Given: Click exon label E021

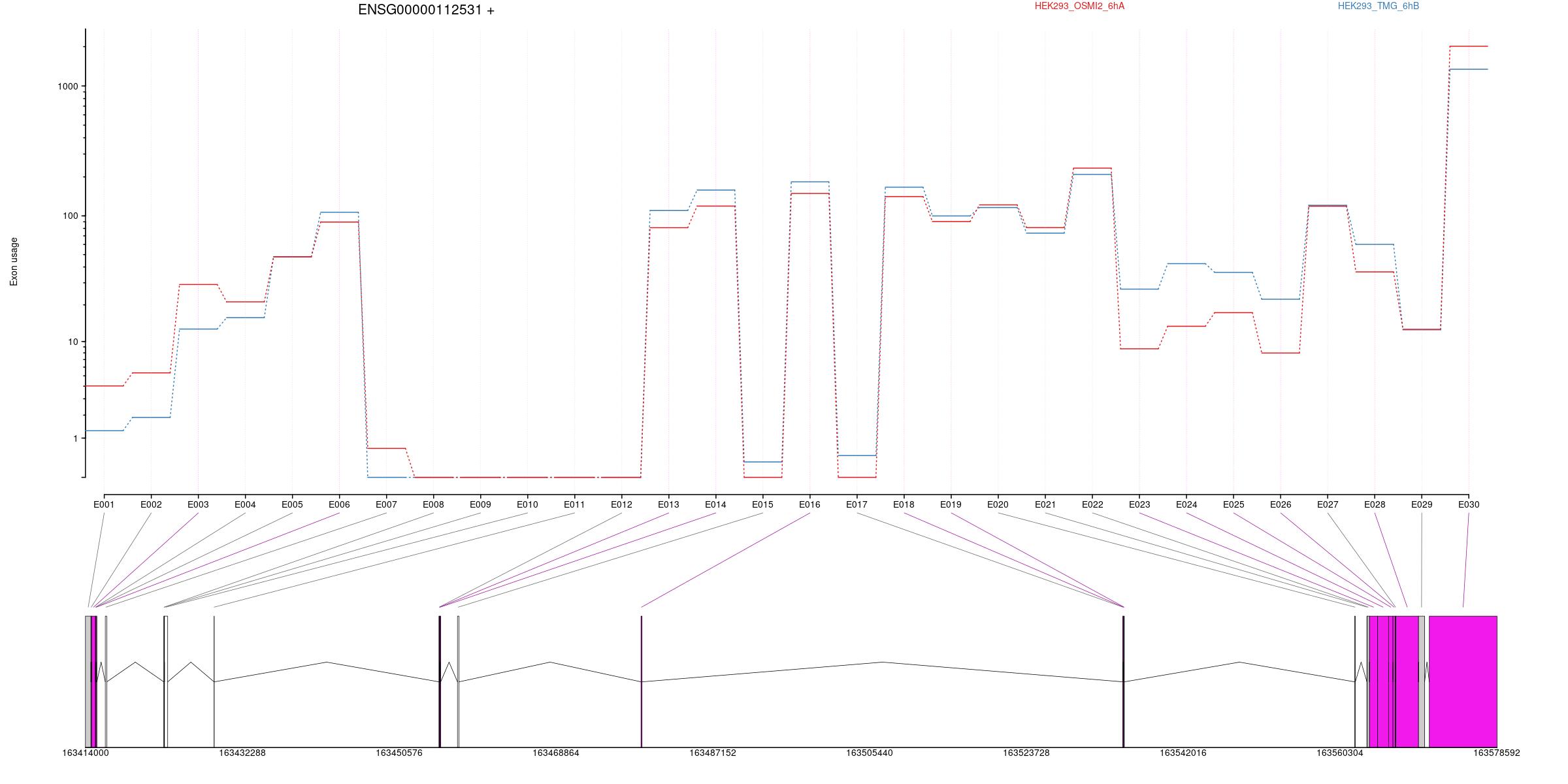Looking at the screenshot, I should click(1045, 504).
